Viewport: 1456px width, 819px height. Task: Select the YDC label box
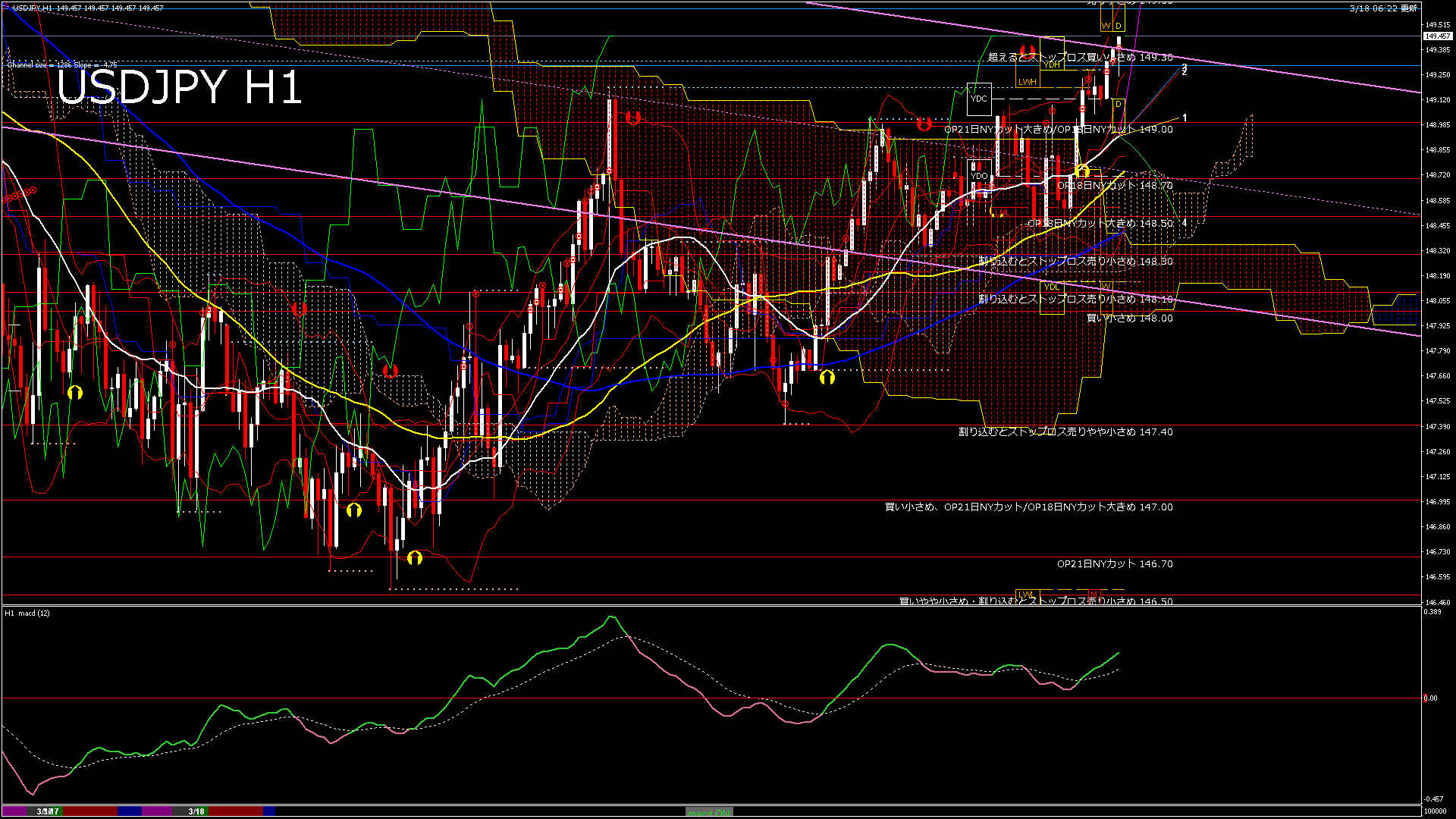(x=979, y=99)
